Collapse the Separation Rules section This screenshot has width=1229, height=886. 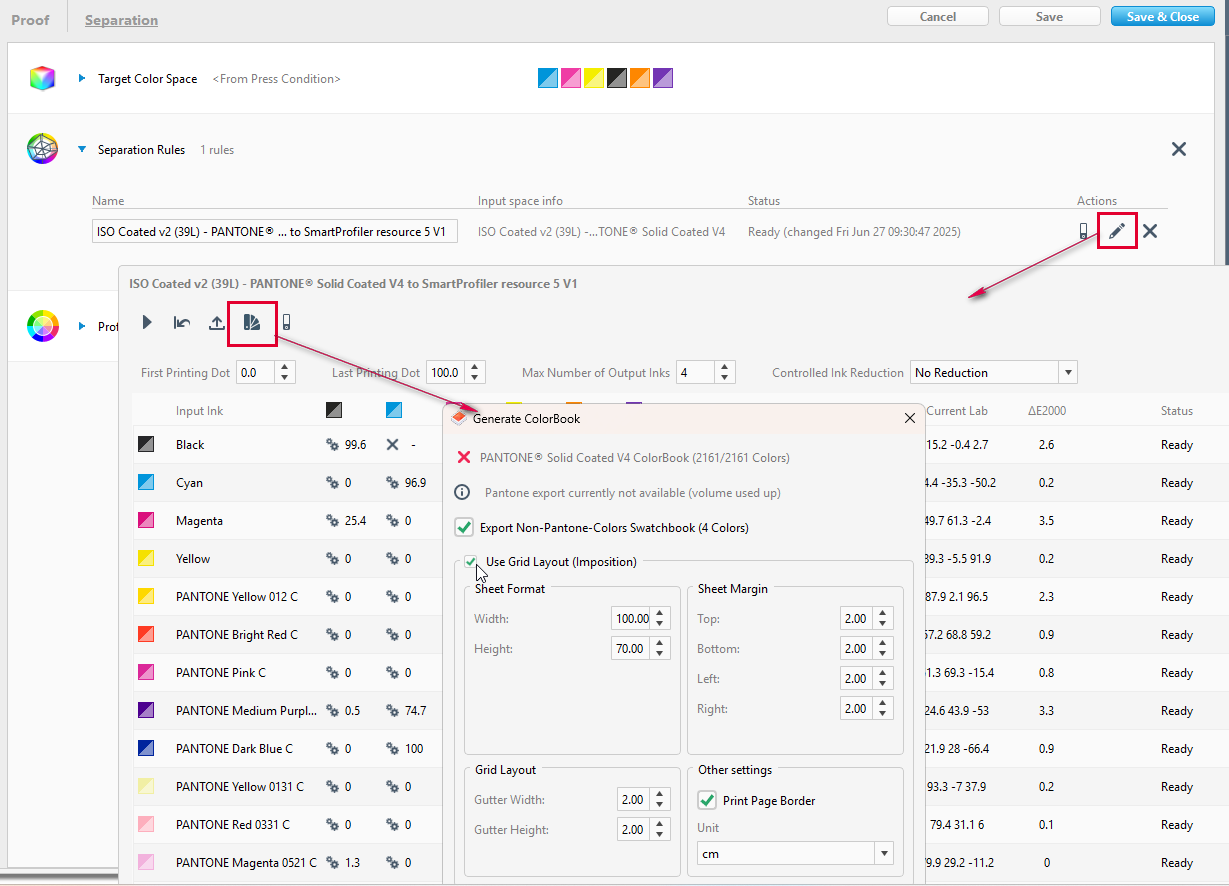click(x=81, y=149)
